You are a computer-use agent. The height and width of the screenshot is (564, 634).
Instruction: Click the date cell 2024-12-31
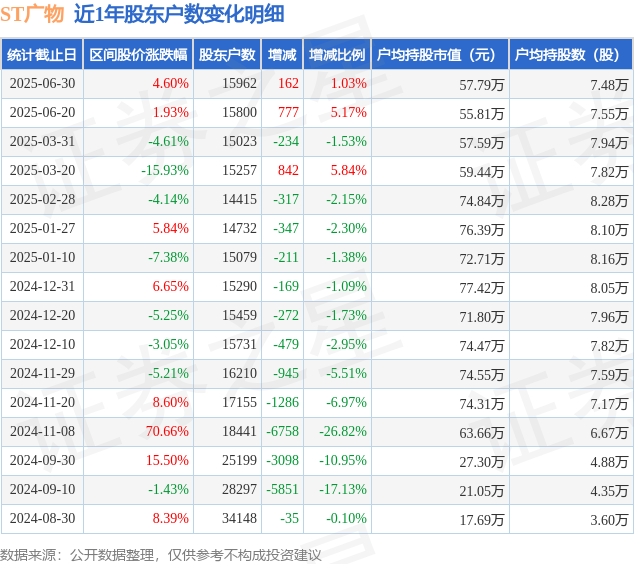click(x=42, y=286)
